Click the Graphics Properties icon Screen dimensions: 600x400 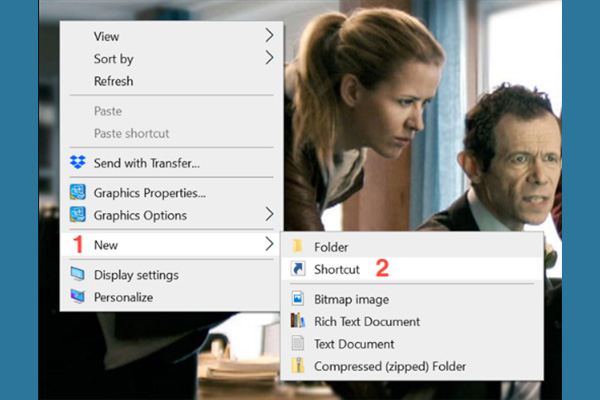click(x=78, y=192)
